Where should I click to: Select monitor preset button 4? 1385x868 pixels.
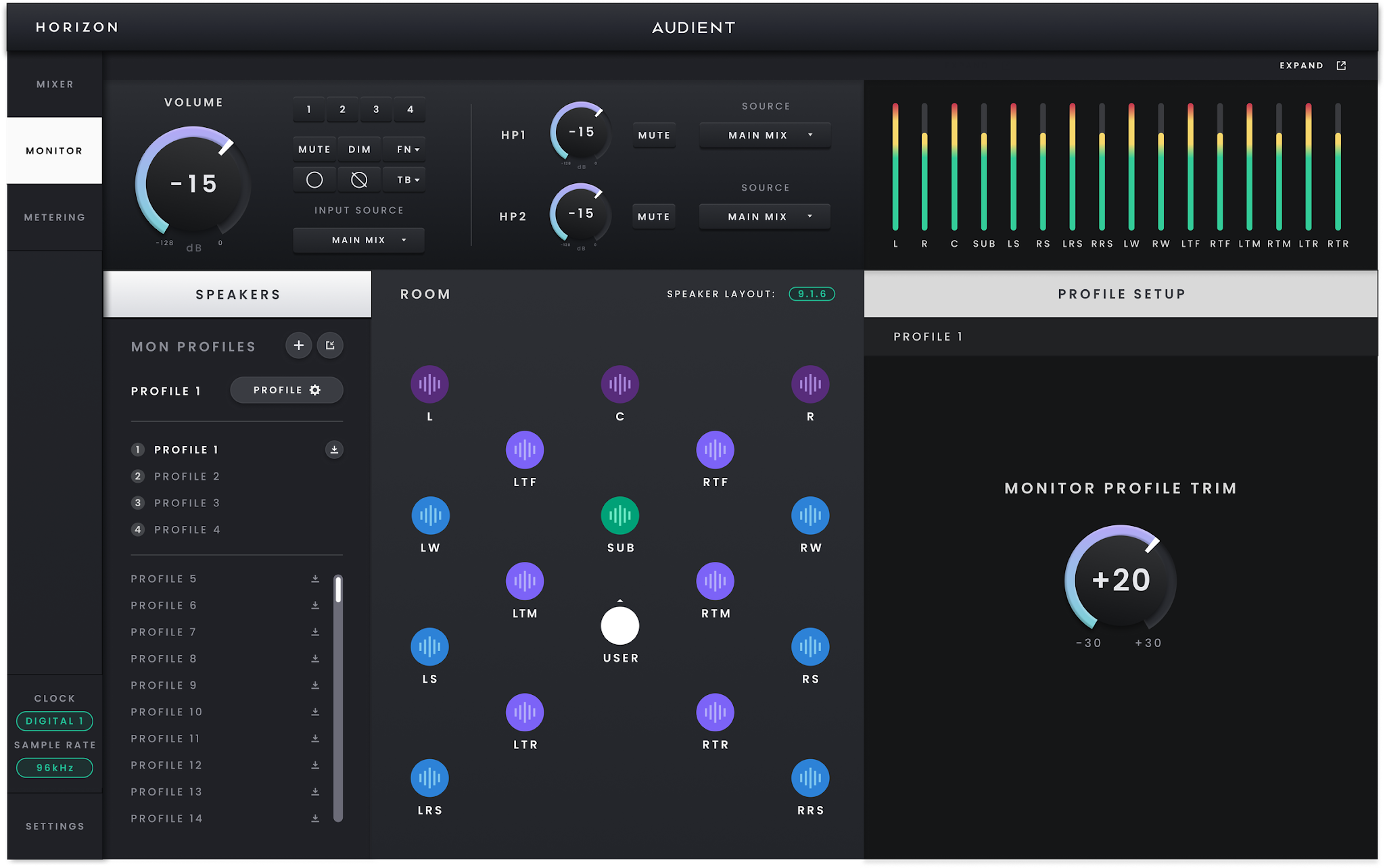pos(410,110)
